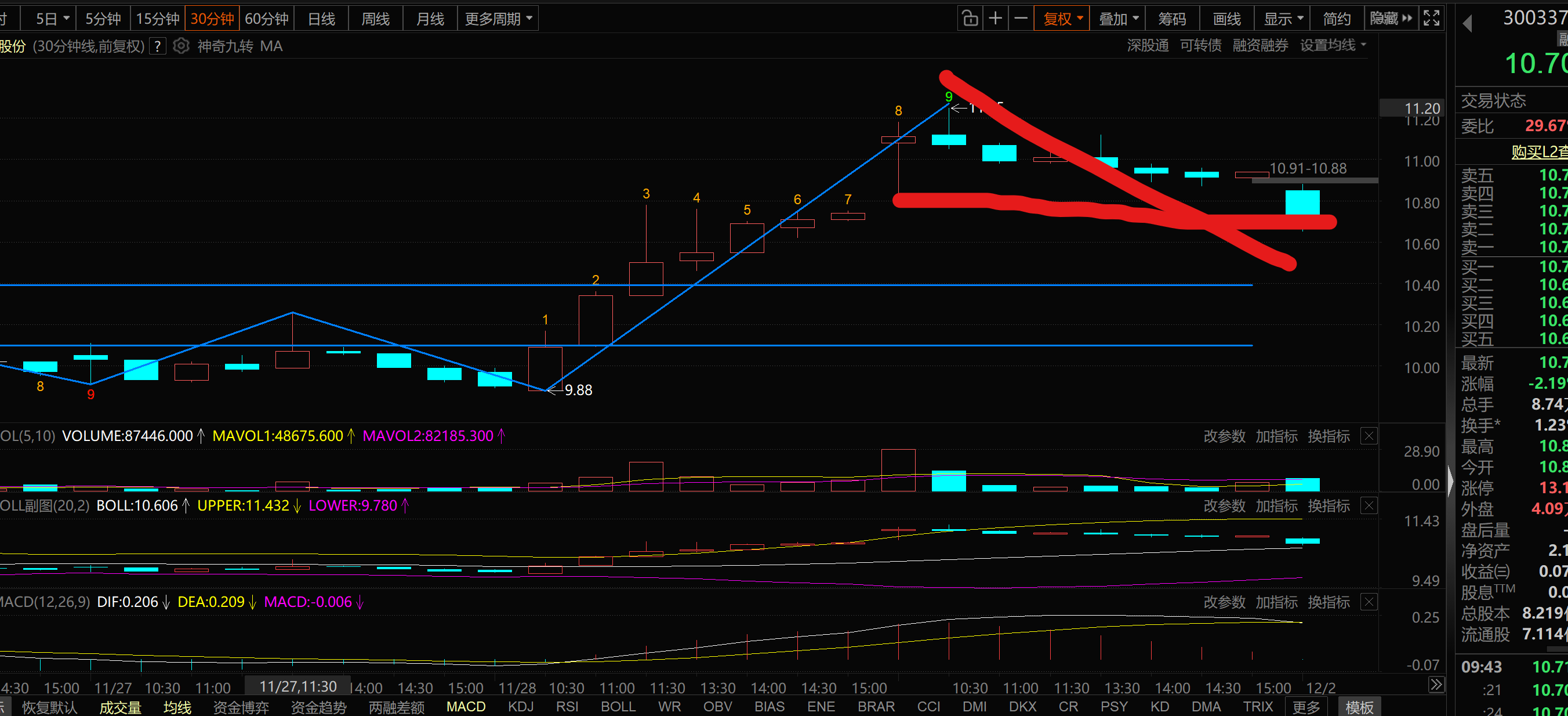Click the question mark help icon

coord(158,46)
